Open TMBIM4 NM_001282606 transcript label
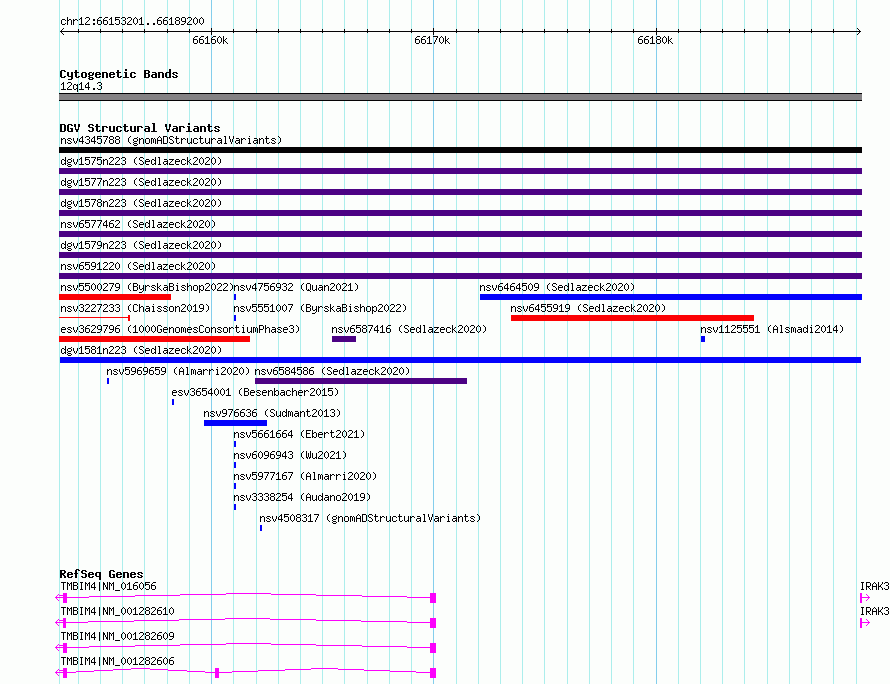 (117, 661)
